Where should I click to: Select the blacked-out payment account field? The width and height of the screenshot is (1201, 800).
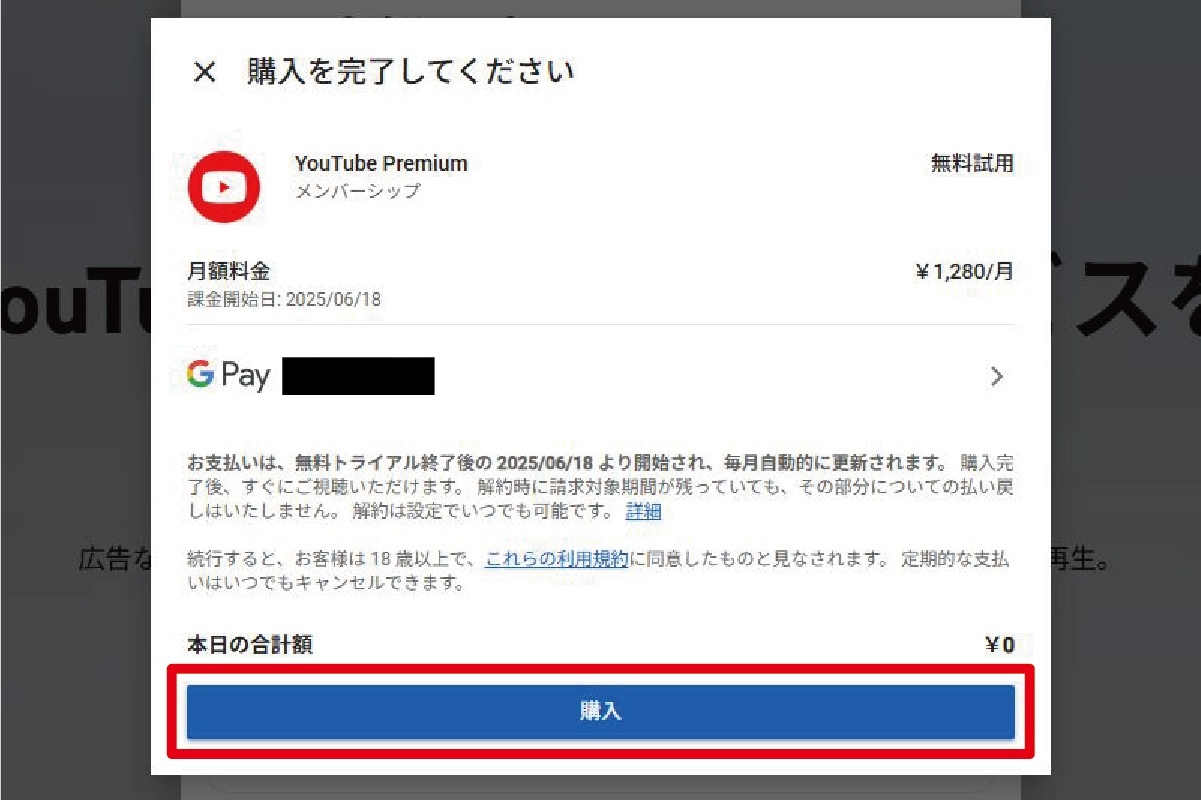click(358, 376)
